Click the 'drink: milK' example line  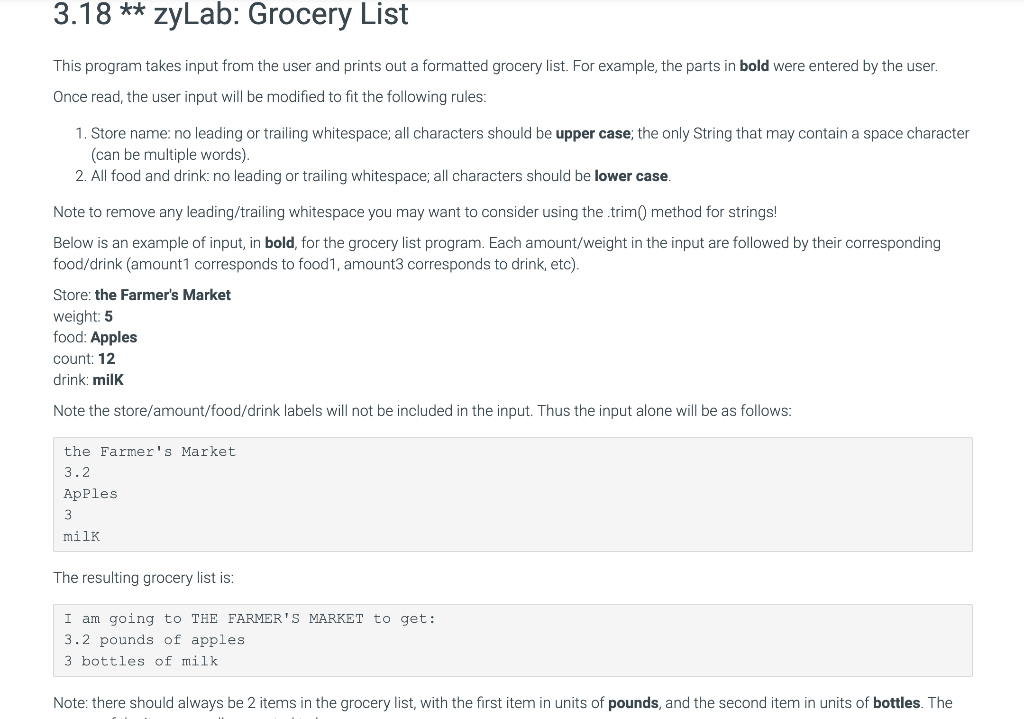[x=88, y=380]
